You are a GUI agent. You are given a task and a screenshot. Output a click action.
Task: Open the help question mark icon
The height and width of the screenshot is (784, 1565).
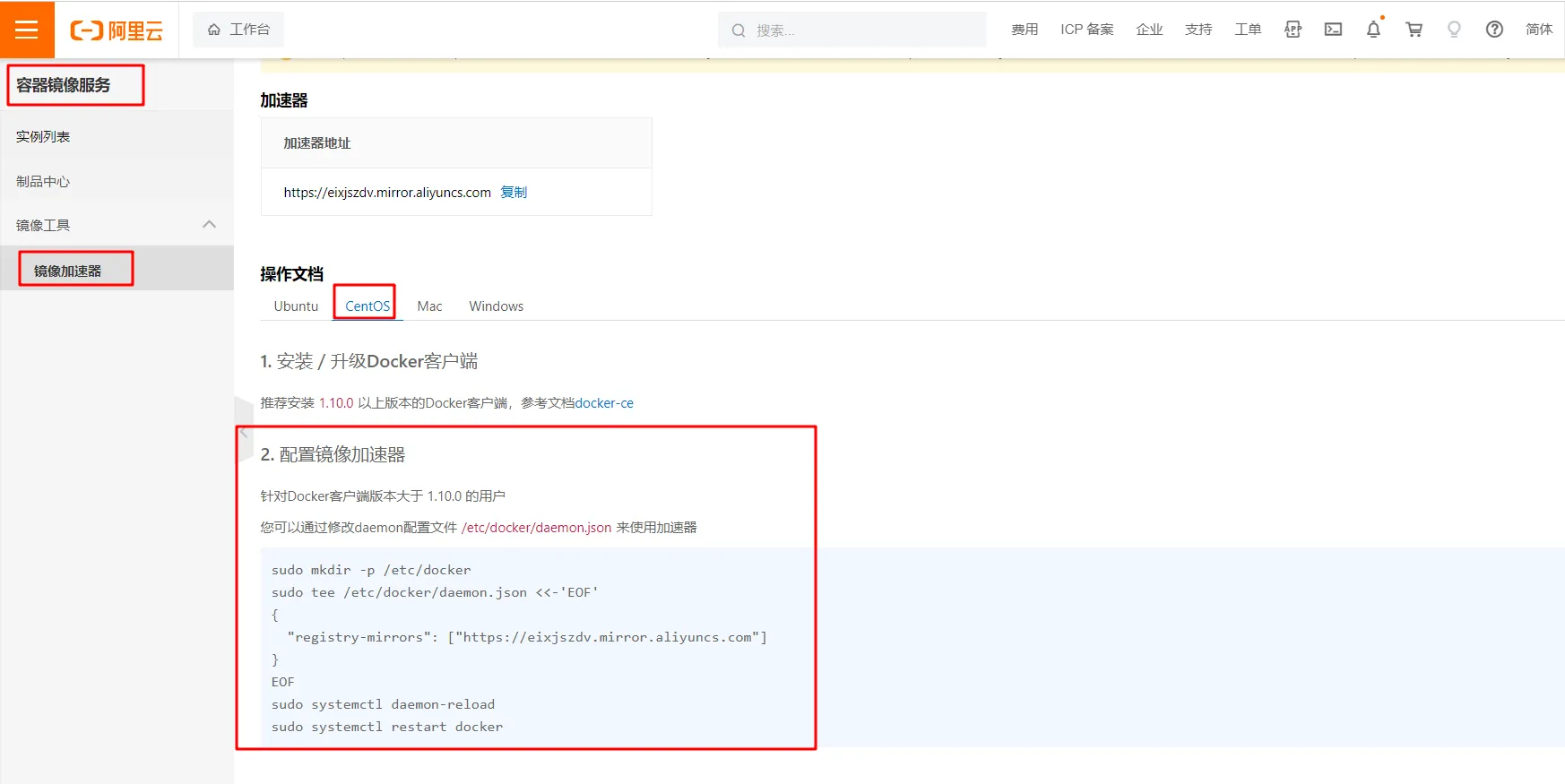[1494, 30]
